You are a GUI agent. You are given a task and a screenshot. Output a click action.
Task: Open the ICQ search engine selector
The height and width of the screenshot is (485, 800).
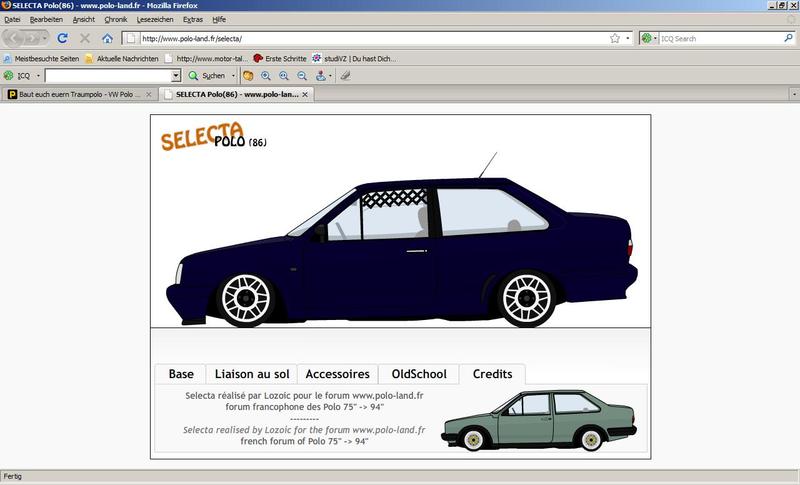(x=649, y=38)
